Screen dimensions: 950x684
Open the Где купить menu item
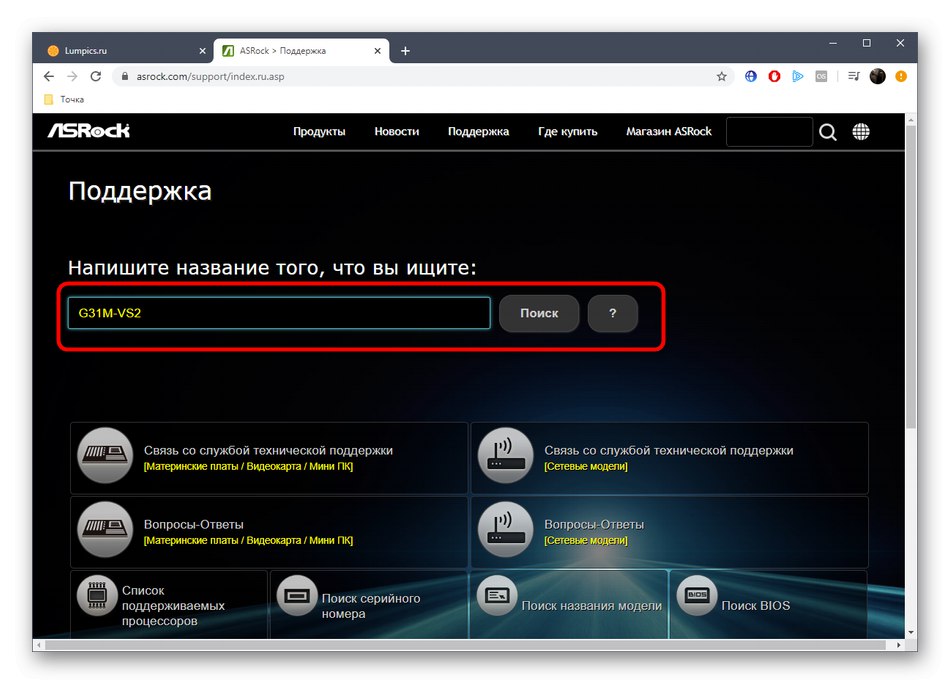pyautogui.click(x=568, y=131)
